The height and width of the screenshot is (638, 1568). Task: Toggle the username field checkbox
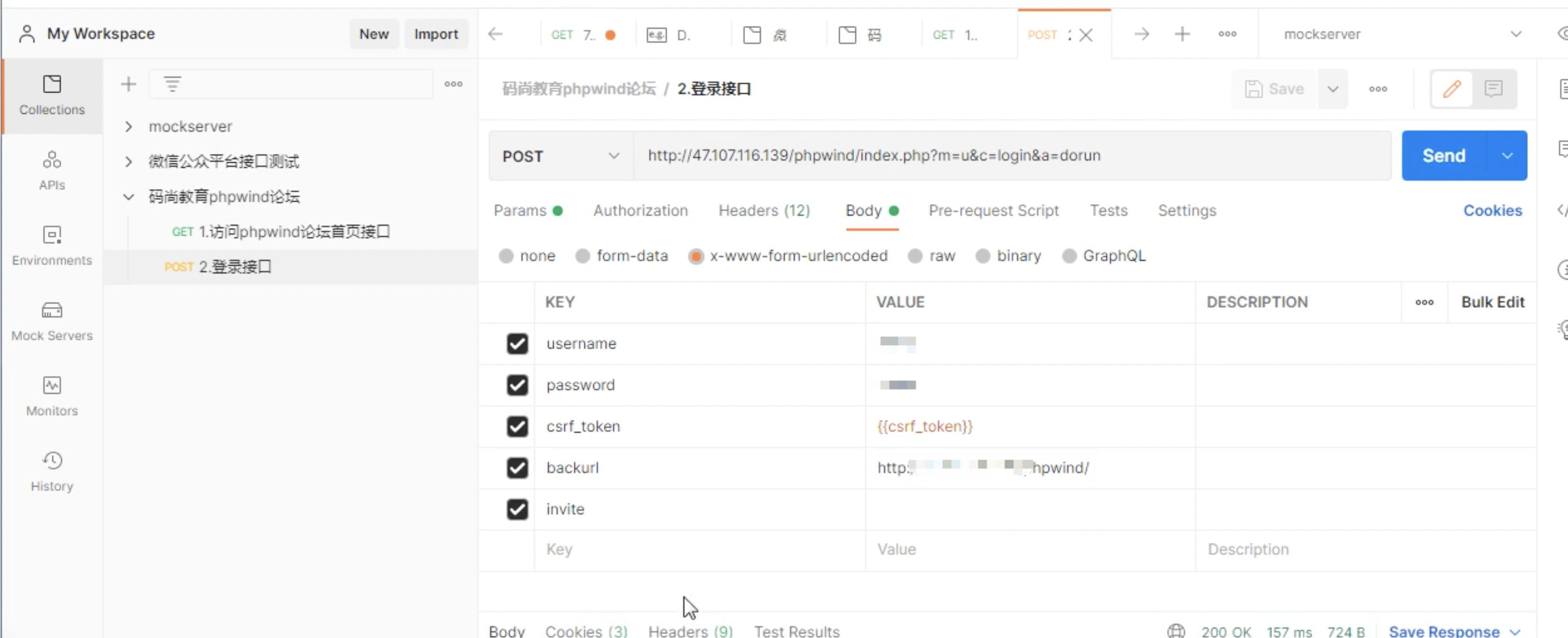point(517,343)
